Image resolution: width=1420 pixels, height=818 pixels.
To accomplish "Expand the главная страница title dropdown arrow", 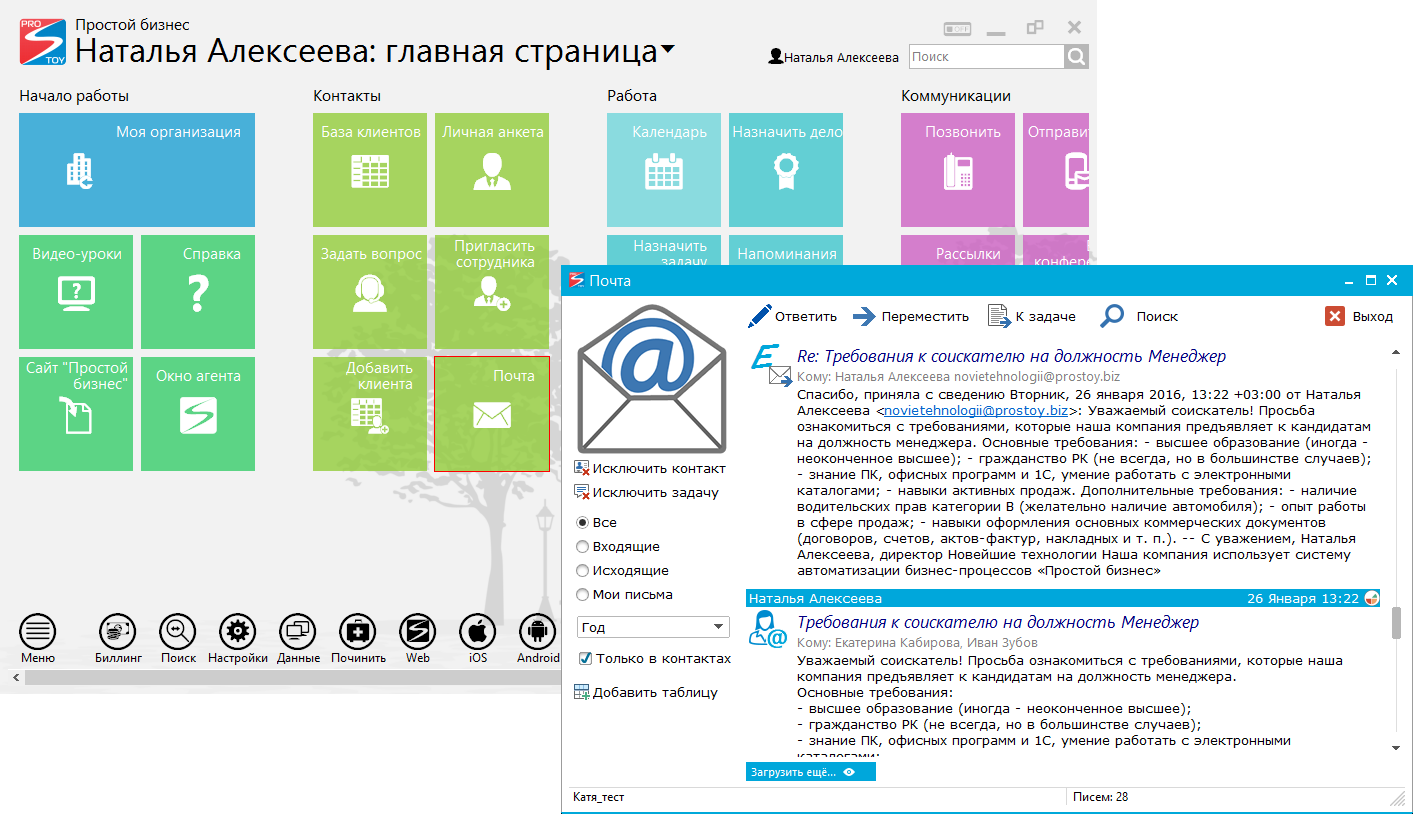I will 667,49.
